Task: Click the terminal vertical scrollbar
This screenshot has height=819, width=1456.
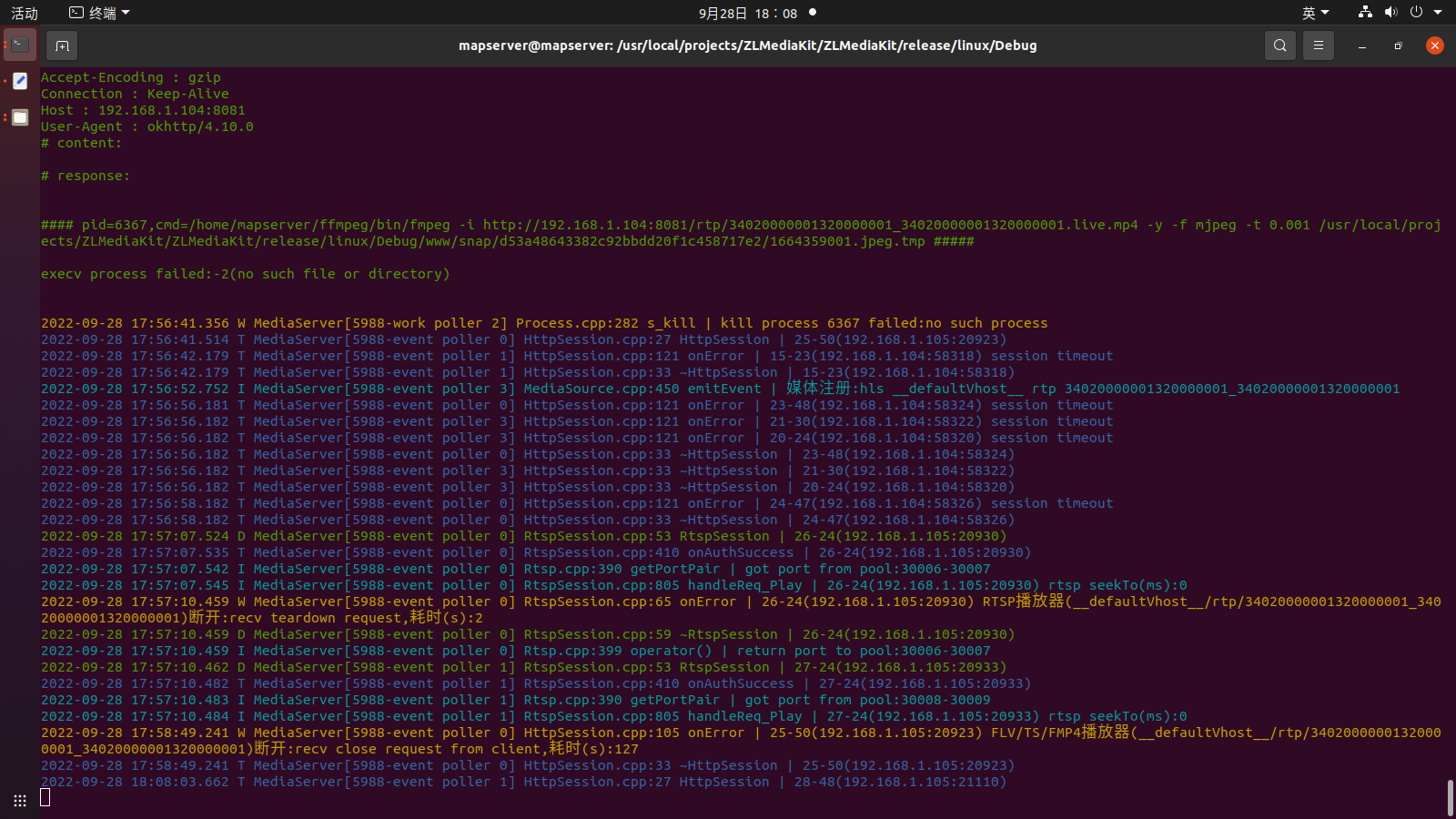Action: (x=1451, y=798)
